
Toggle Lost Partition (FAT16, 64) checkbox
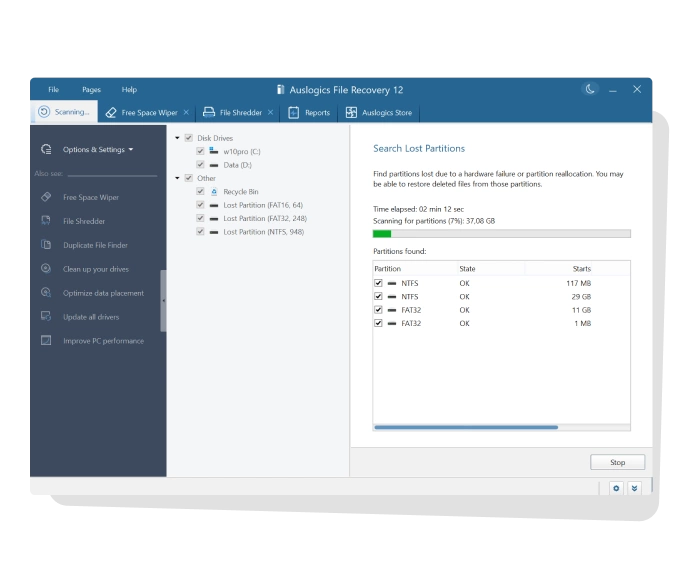(x=200, y=205)
